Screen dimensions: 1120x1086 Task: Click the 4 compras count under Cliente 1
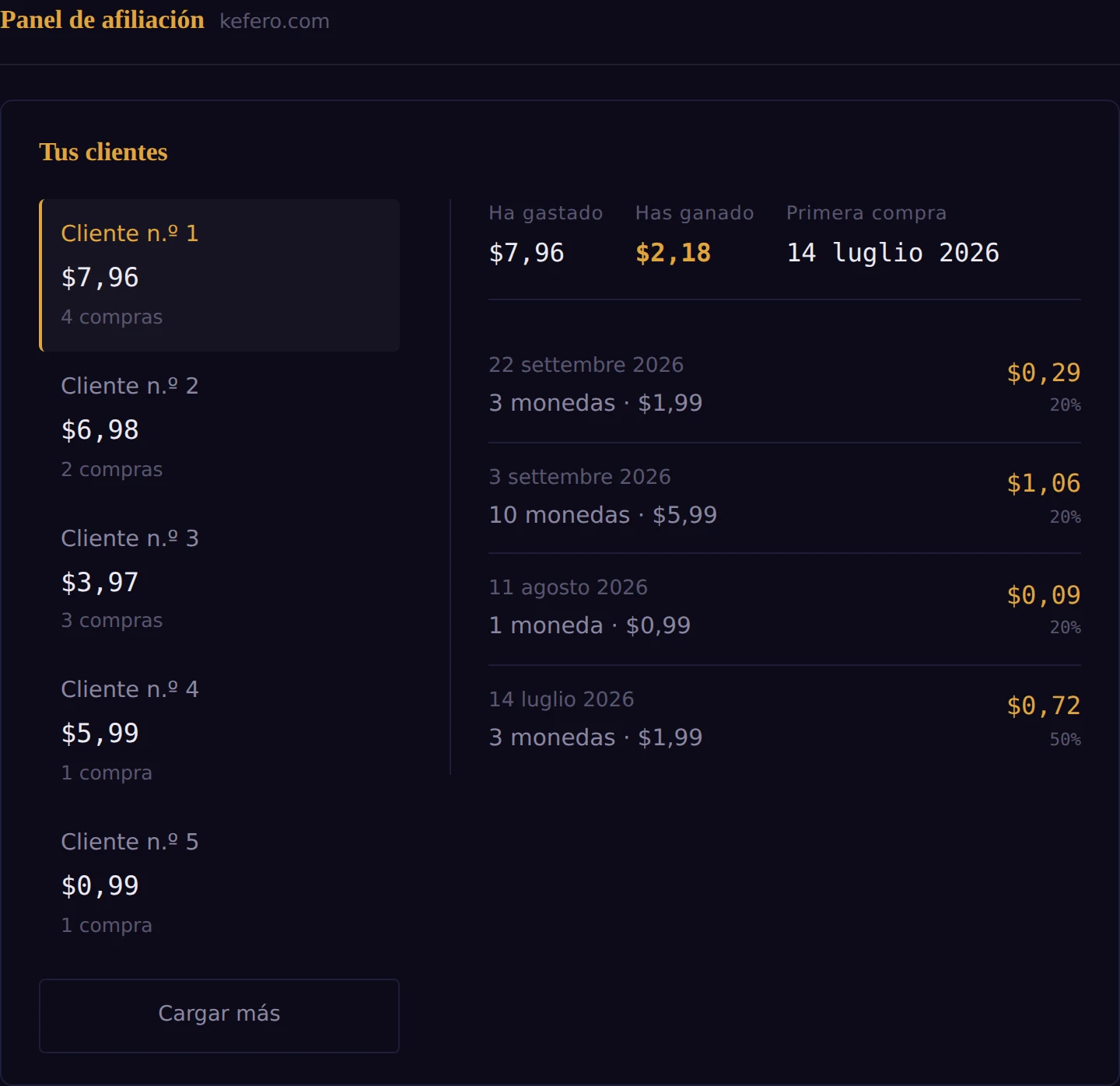(112, 317)
